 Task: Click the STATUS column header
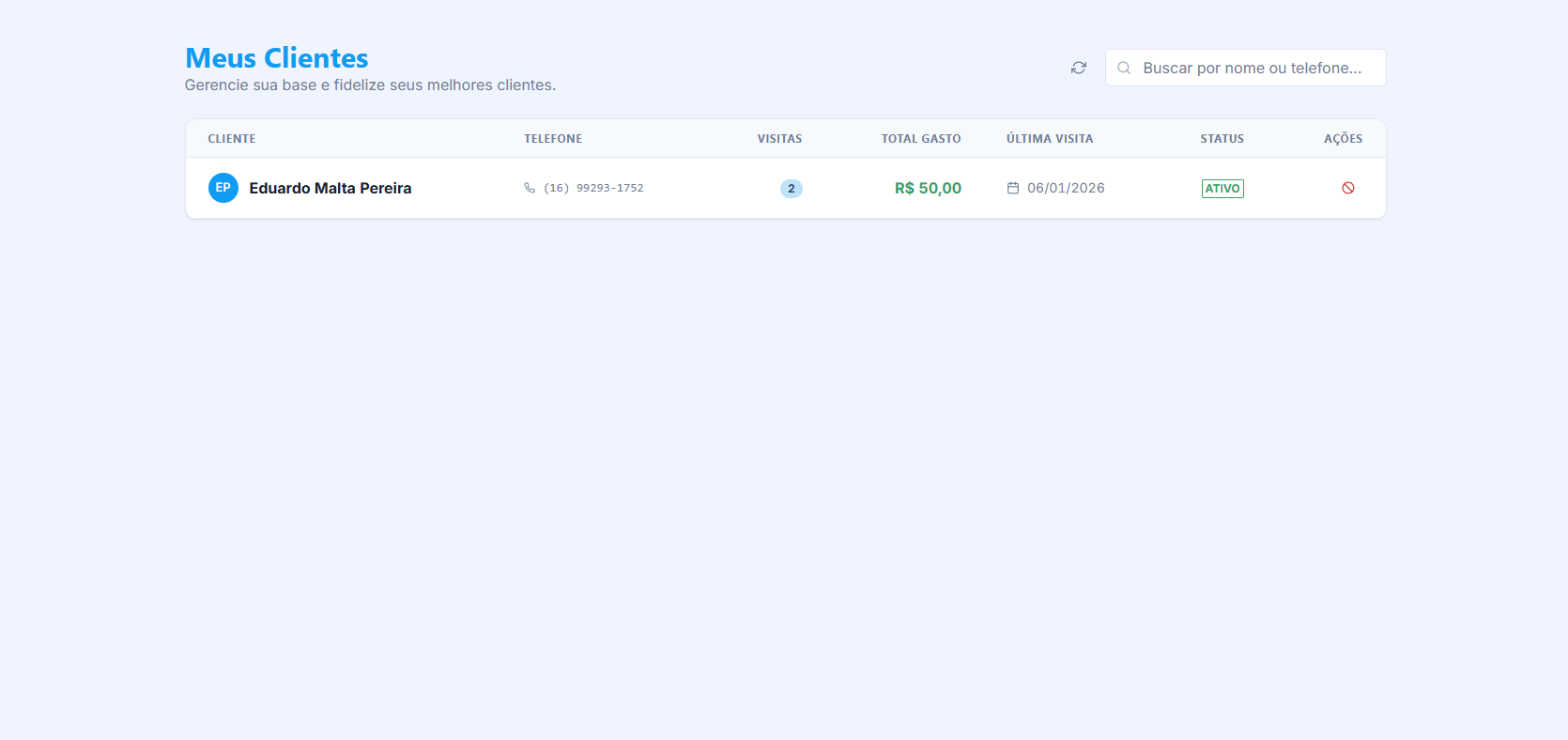coord(1222,138)
